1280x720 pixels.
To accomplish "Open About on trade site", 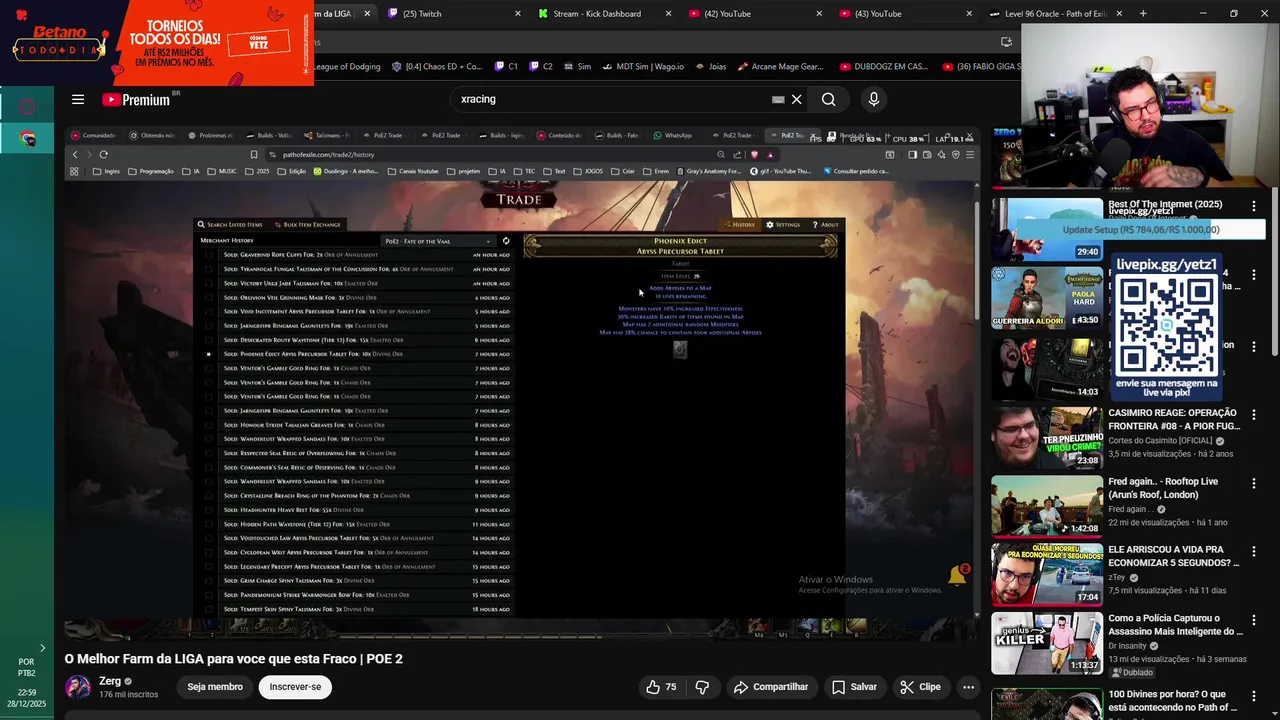I will [x=825, y=225].
